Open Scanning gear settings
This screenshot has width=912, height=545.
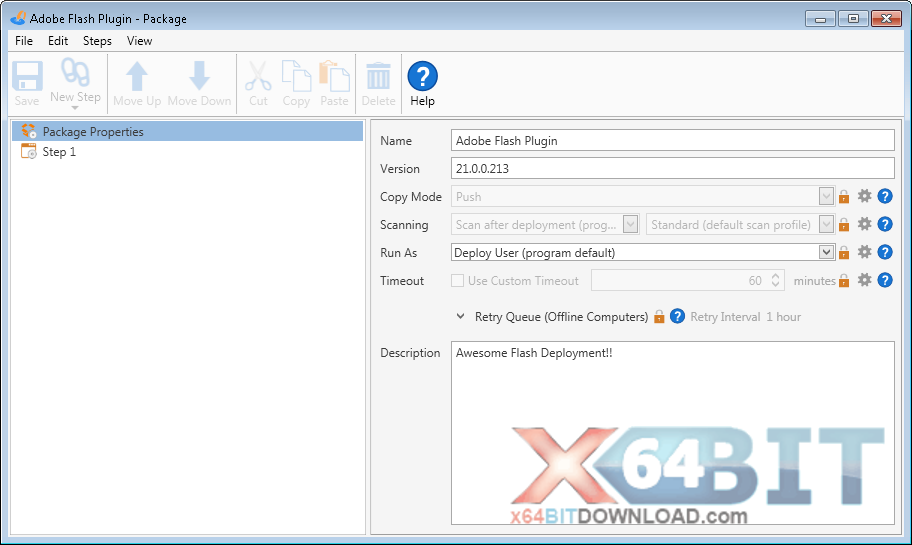click(x=865, y=224)
